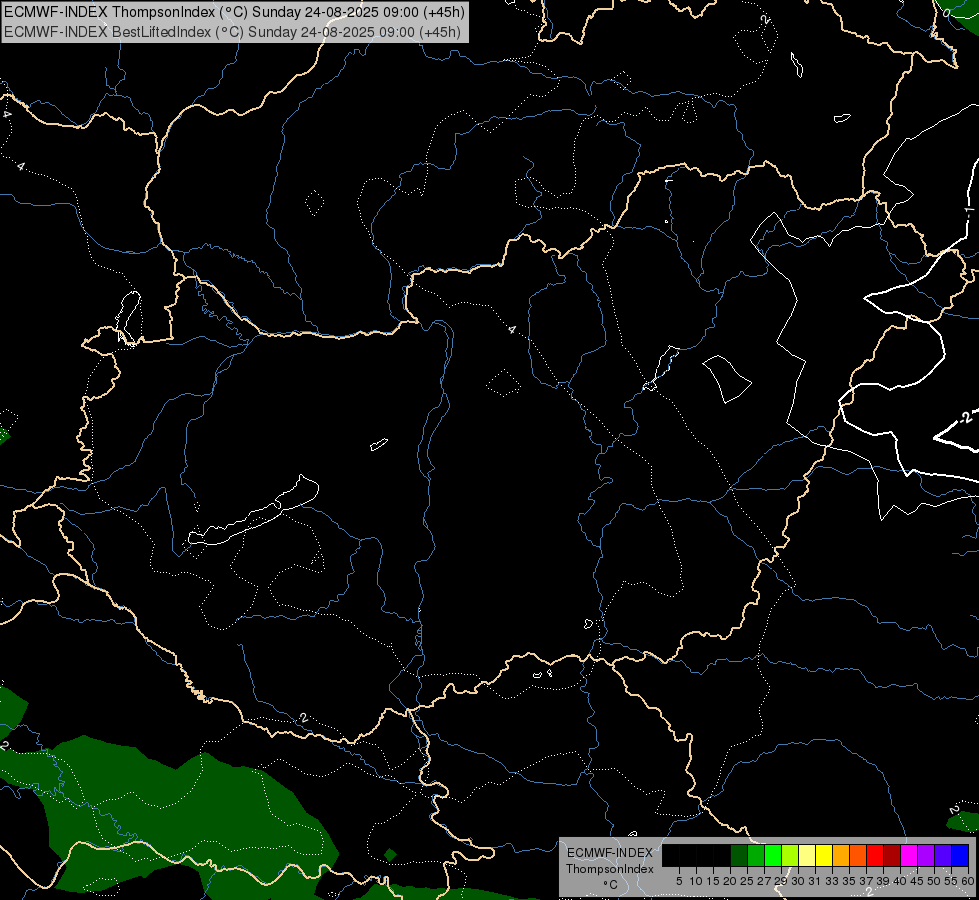Image resolution: width=979 pixels, height=900 pixels.
Task: Pick the bright yellow 31-33 legend swatch
Action: coord(824,855)
